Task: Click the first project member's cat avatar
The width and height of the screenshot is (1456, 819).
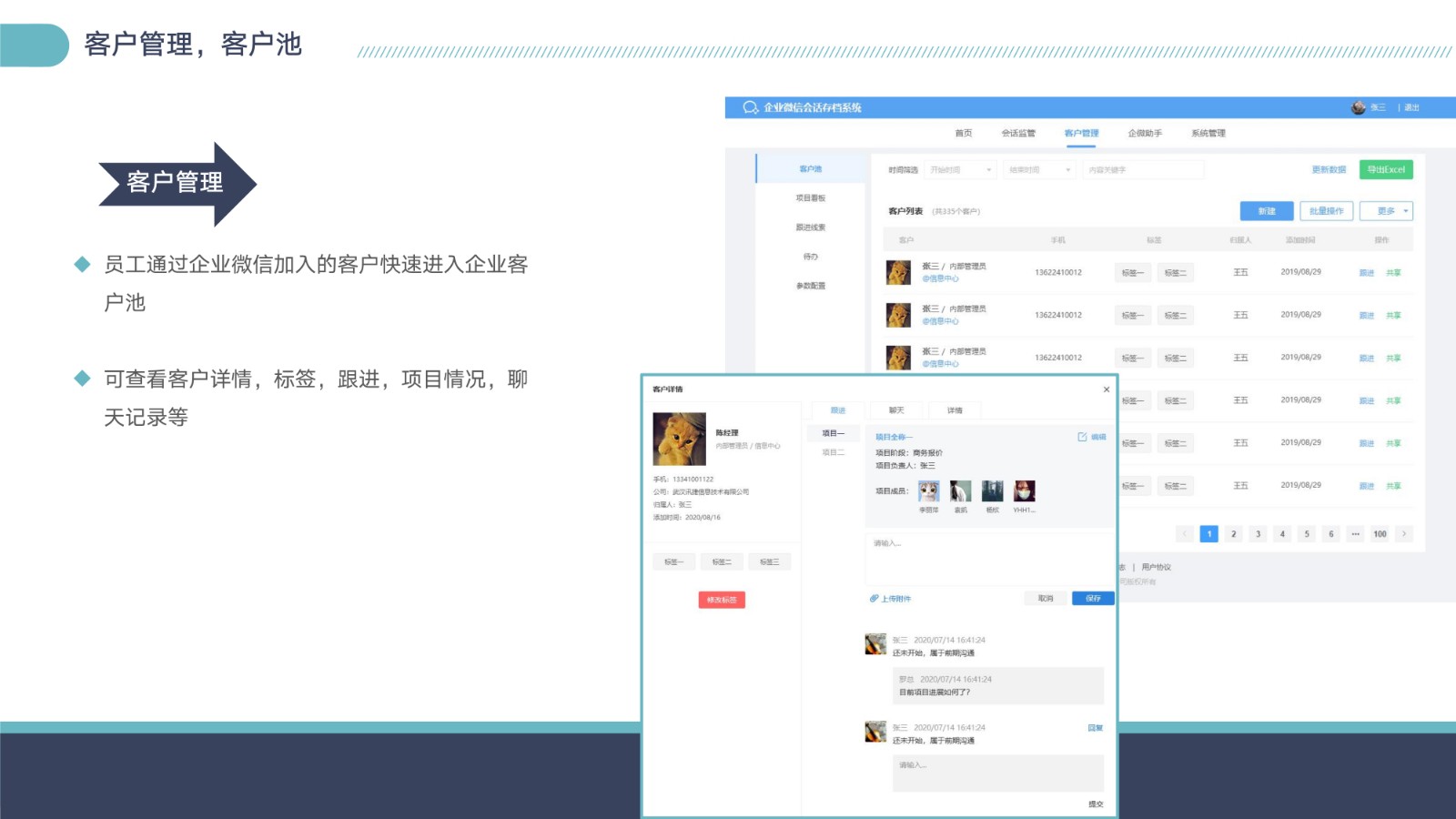Action: point(929,492)
